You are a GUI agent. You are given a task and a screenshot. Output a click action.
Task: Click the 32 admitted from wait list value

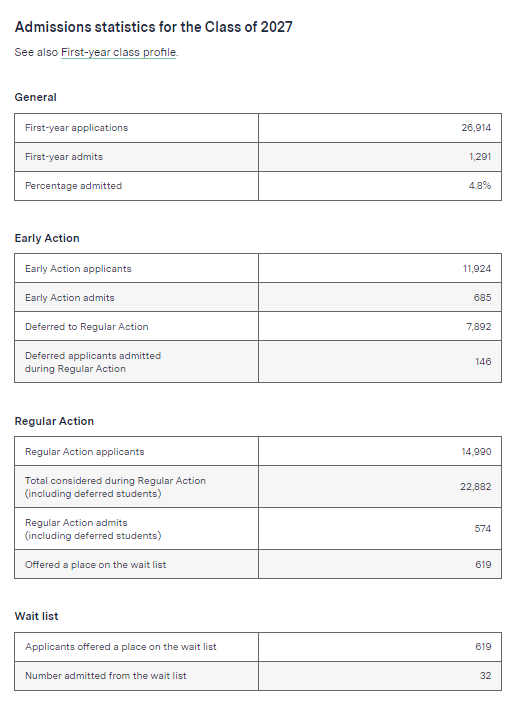click(x=485, y=676)
